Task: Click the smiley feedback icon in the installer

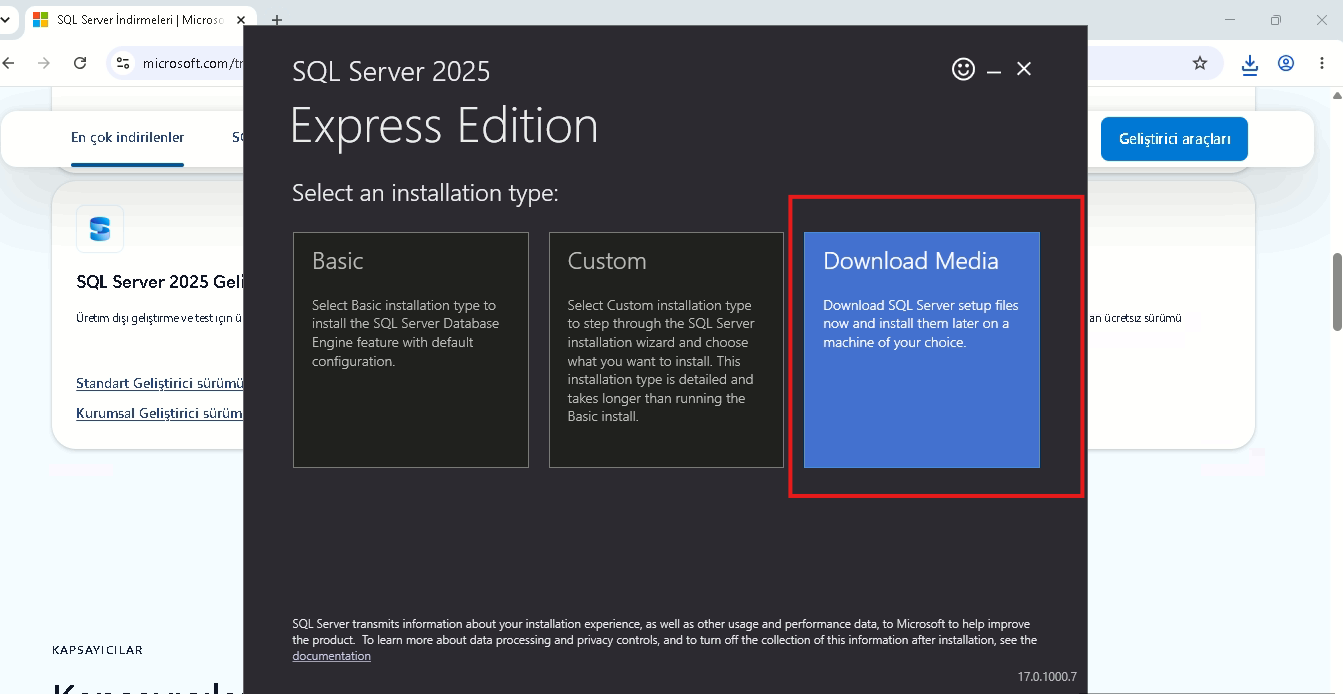Action: (963, 69)
